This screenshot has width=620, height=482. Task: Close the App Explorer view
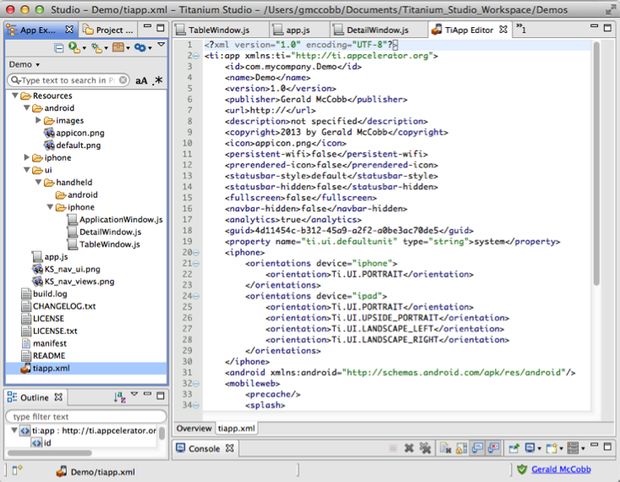[x=69, y=29]
